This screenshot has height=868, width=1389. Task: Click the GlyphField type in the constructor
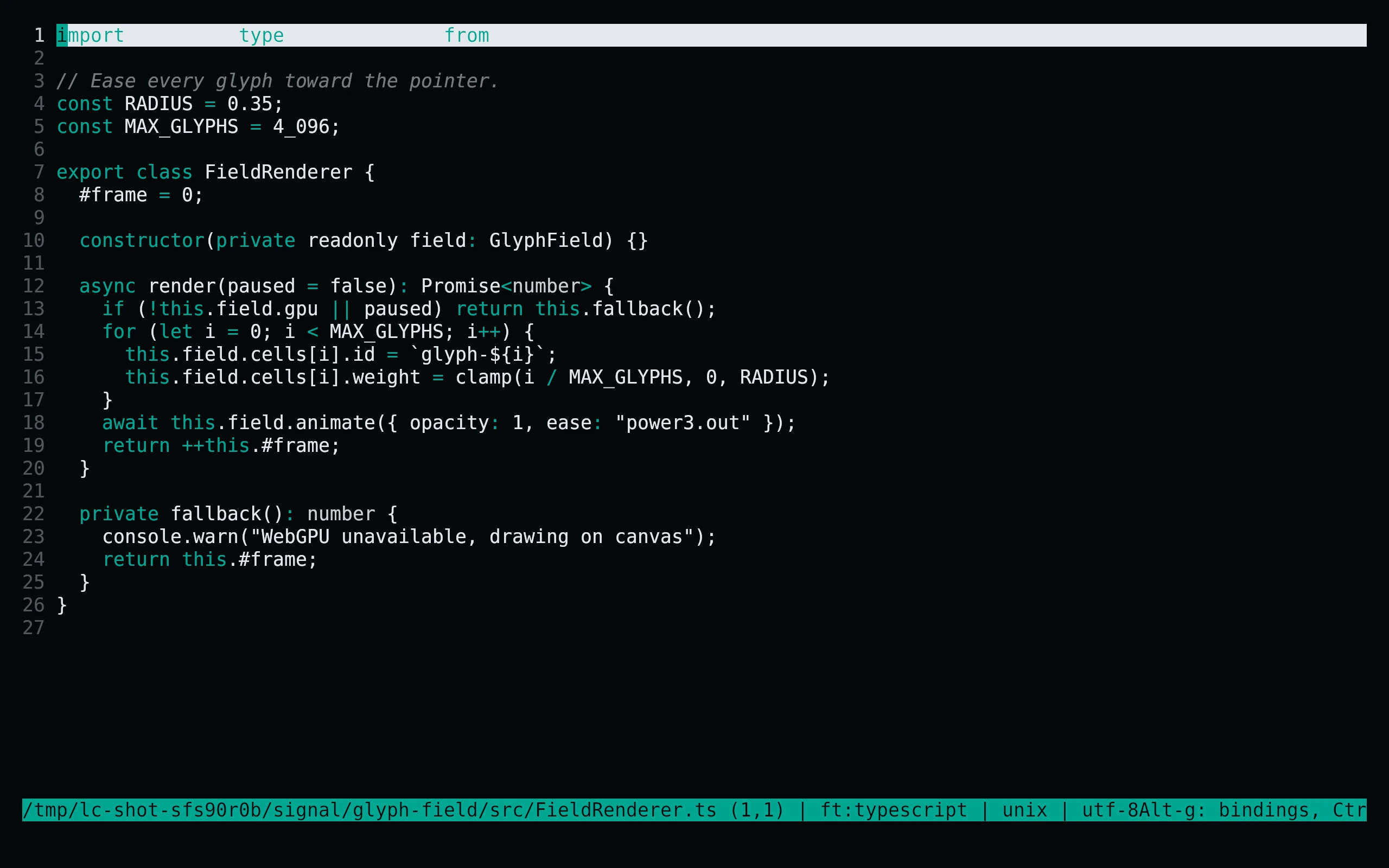(x=546, y=240)
